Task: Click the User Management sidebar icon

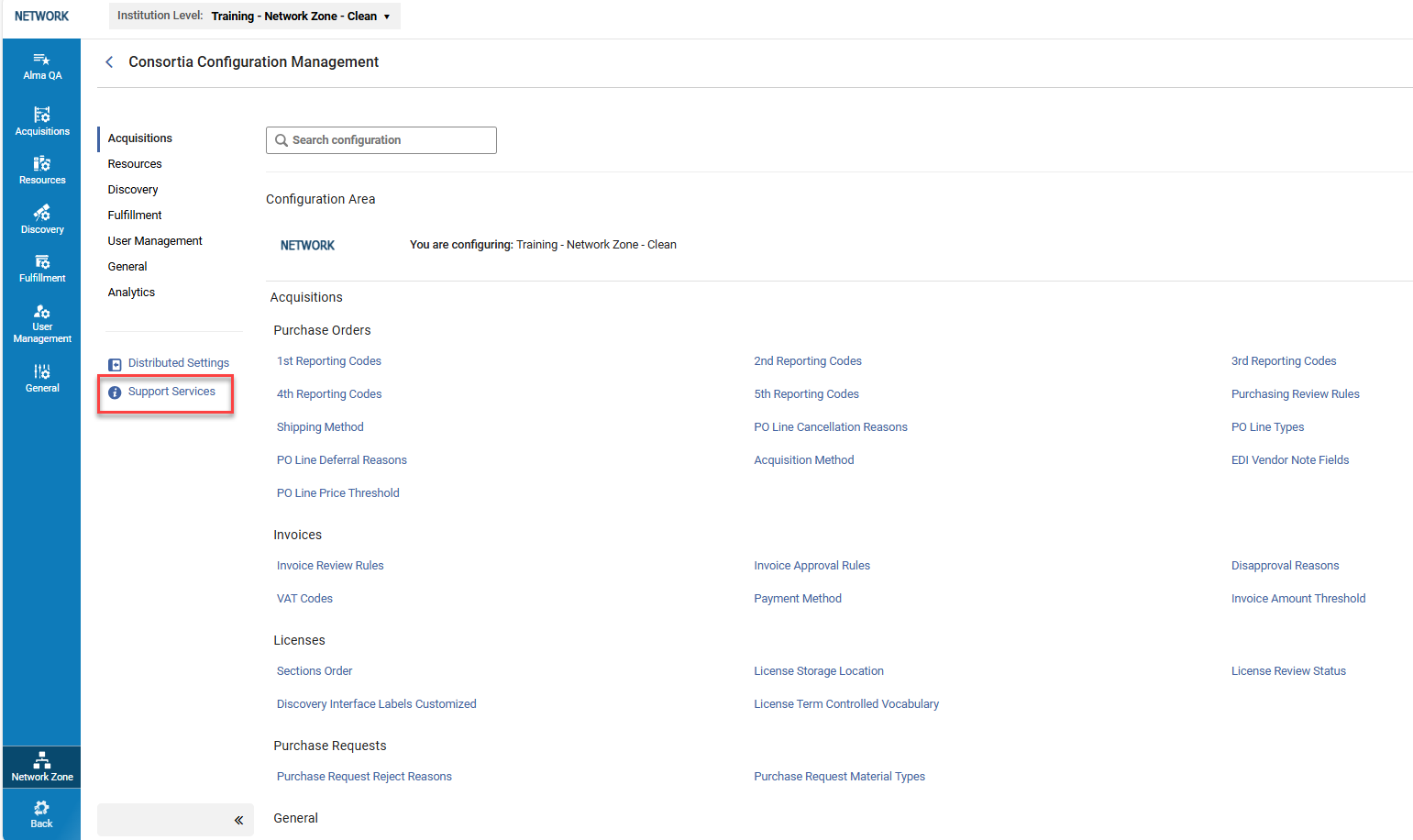Action: [42, 323]
